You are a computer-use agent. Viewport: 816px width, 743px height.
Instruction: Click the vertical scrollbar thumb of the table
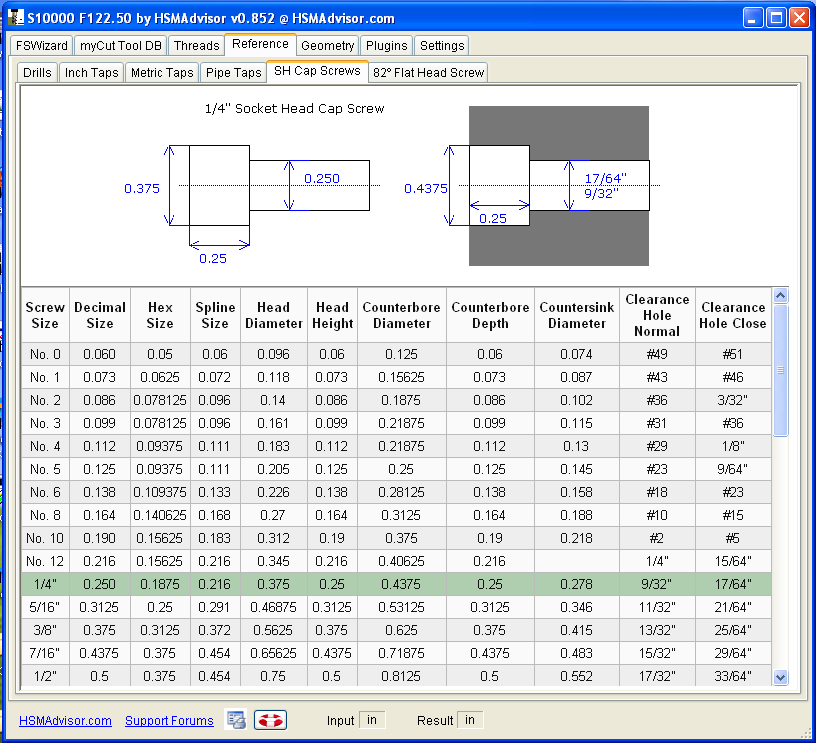coord(780,370)
